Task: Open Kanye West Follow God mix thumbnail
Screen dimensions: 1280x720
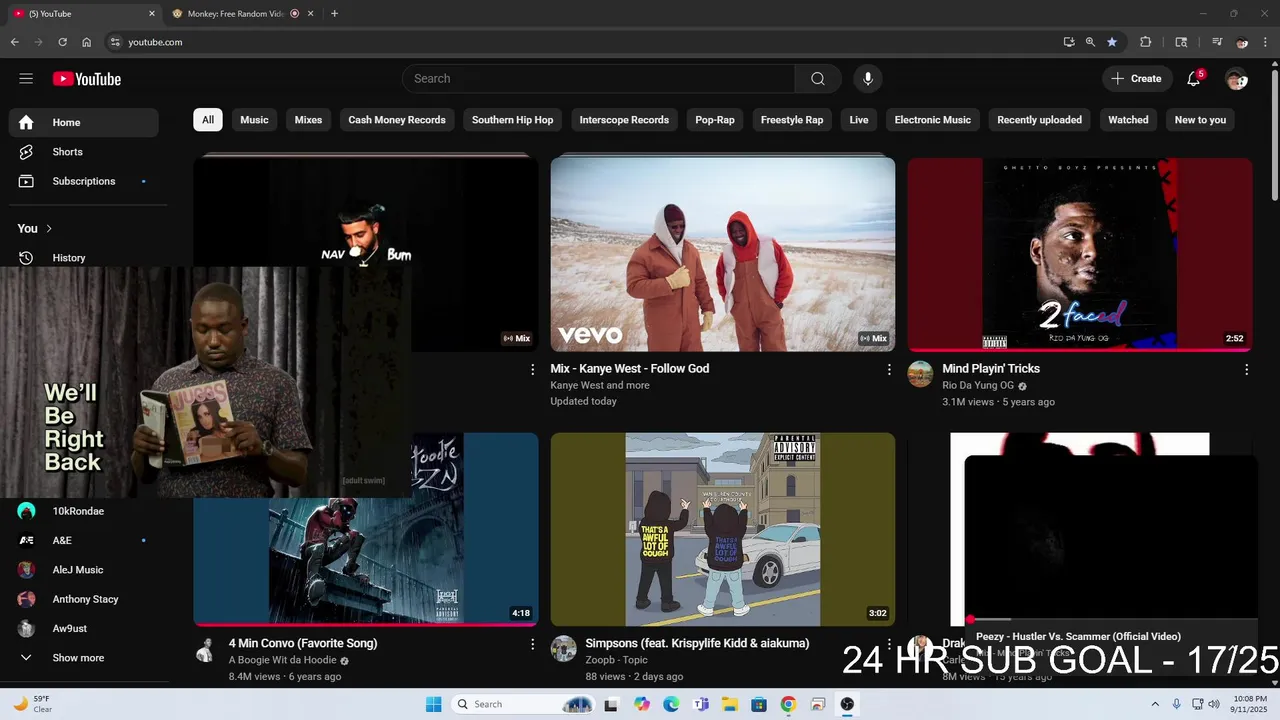Action: tap(723, 254)
